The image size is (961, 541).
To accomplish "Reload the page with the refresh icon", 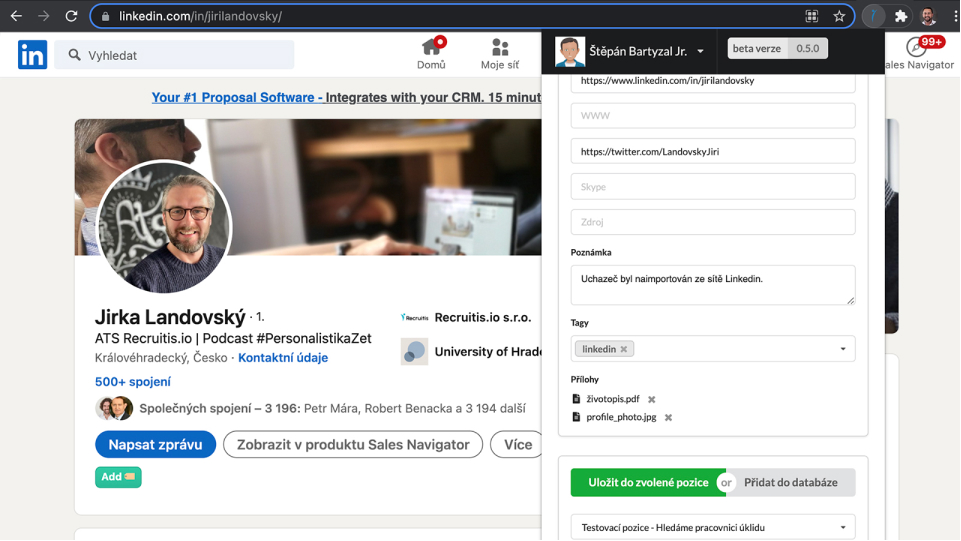I will click(x=71, y=16).
